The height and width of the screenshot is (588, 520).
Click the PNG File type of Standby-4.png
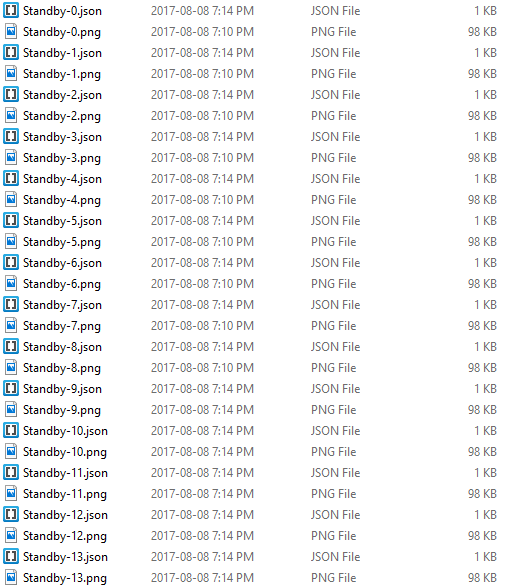334,200
